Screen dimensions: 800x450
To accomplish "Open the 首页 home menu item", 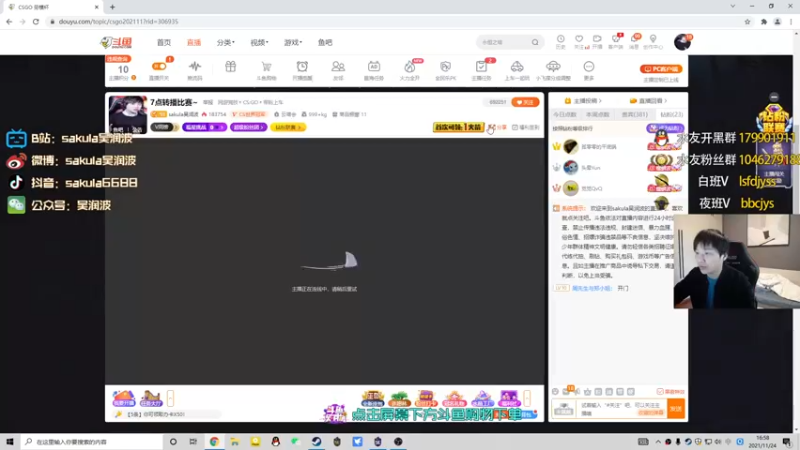I will click(x=164, y=42).
